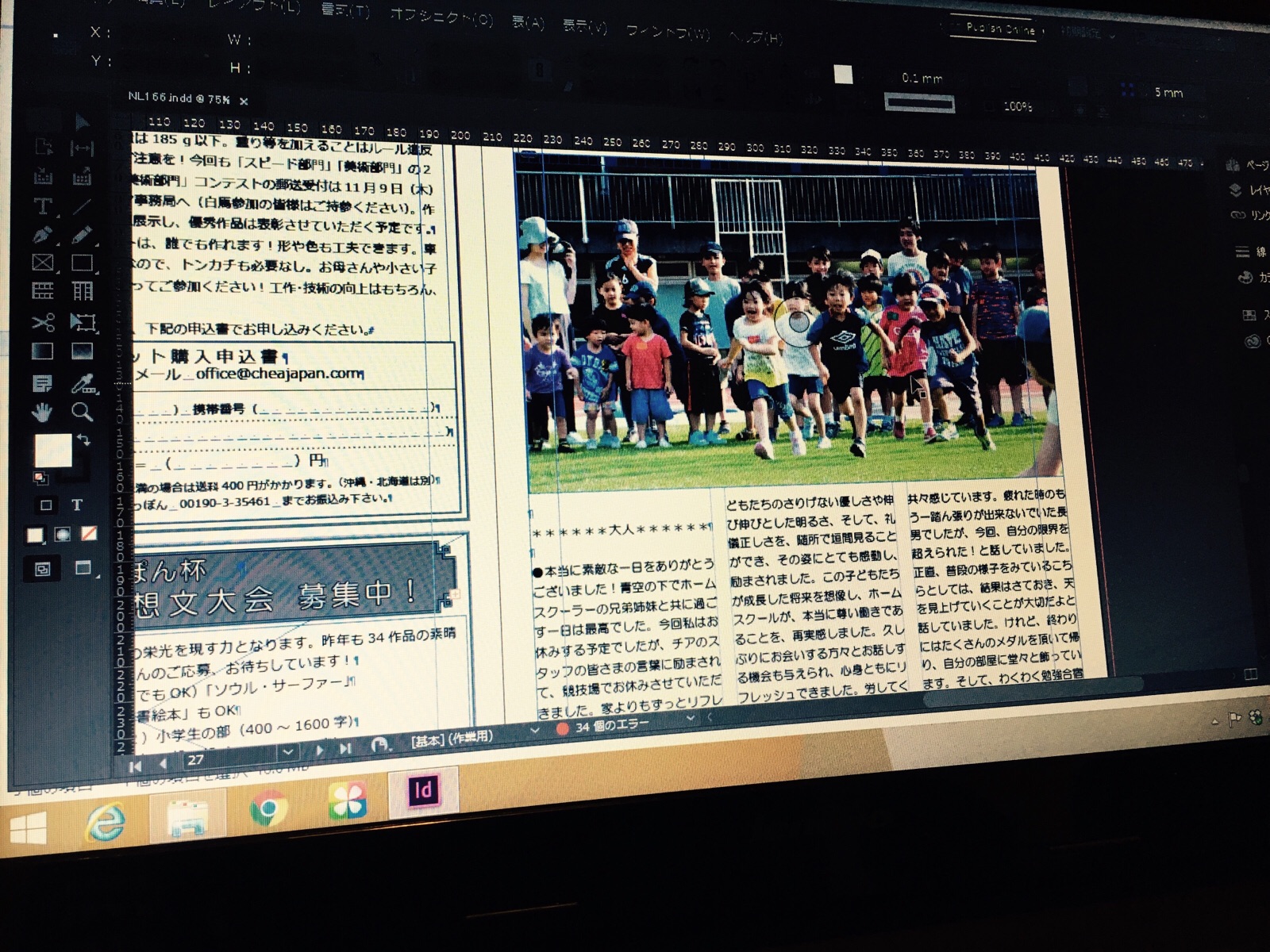Select the Rectangle Frame tool
This screenshot has width=1270, height=952.
point(43,263)
